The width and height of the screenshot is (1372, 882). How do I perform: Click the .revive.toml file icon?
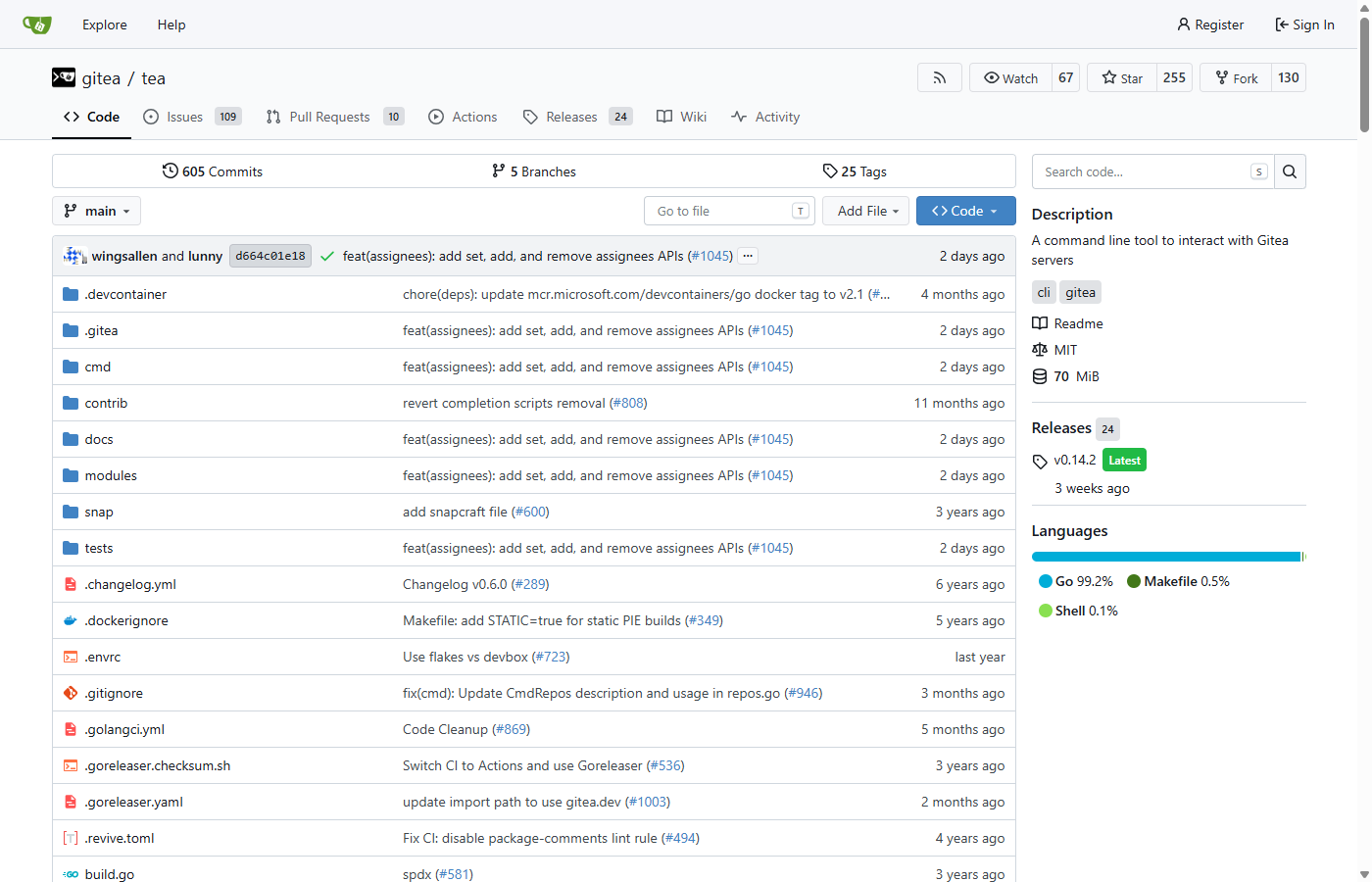pyautogui.click(x=71, y=838)
